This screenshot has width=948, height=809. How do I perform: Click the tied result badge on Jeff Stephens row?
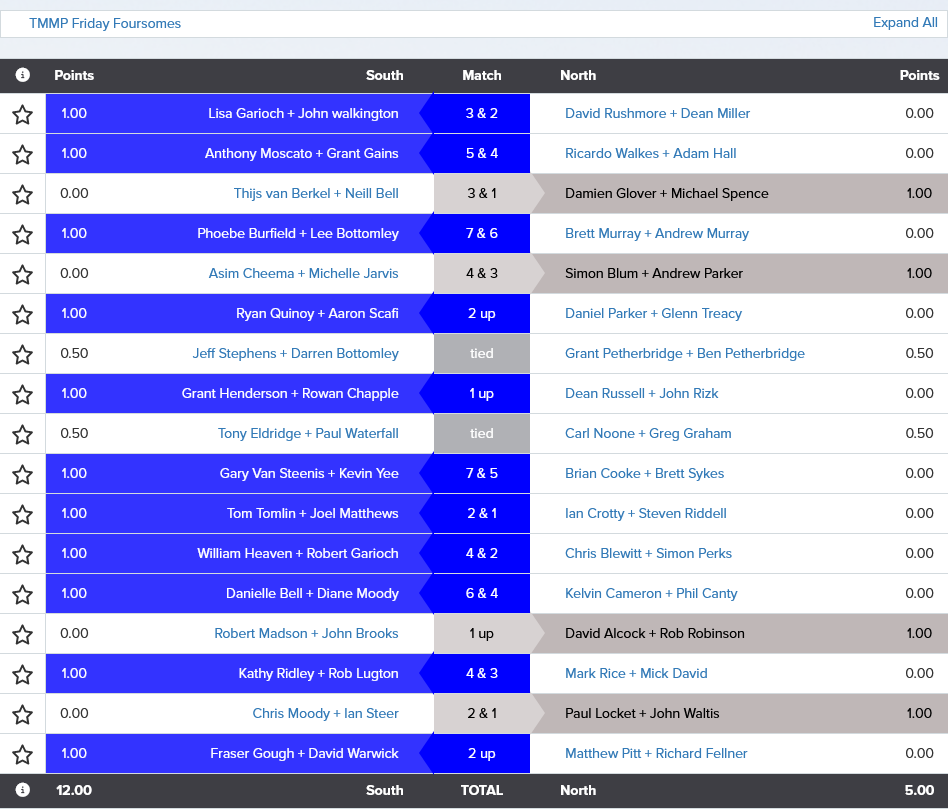(481, 353)
